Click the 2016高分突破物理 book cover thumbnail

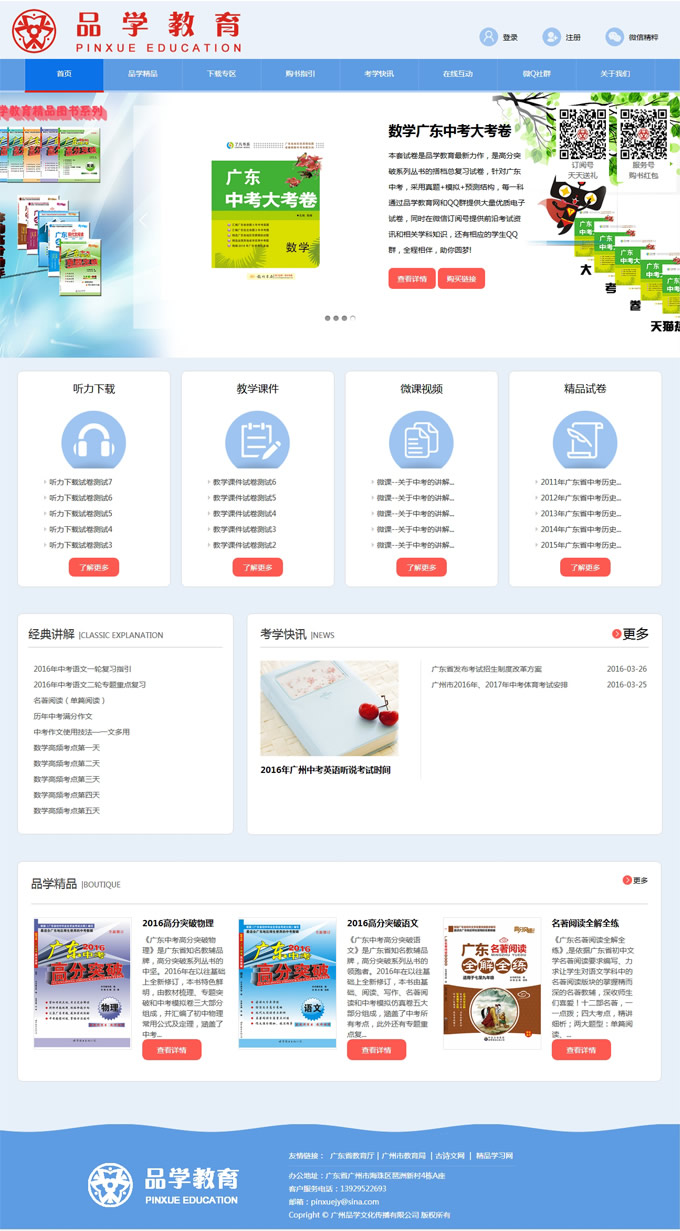pyautogui.click(x=82, y=982)
